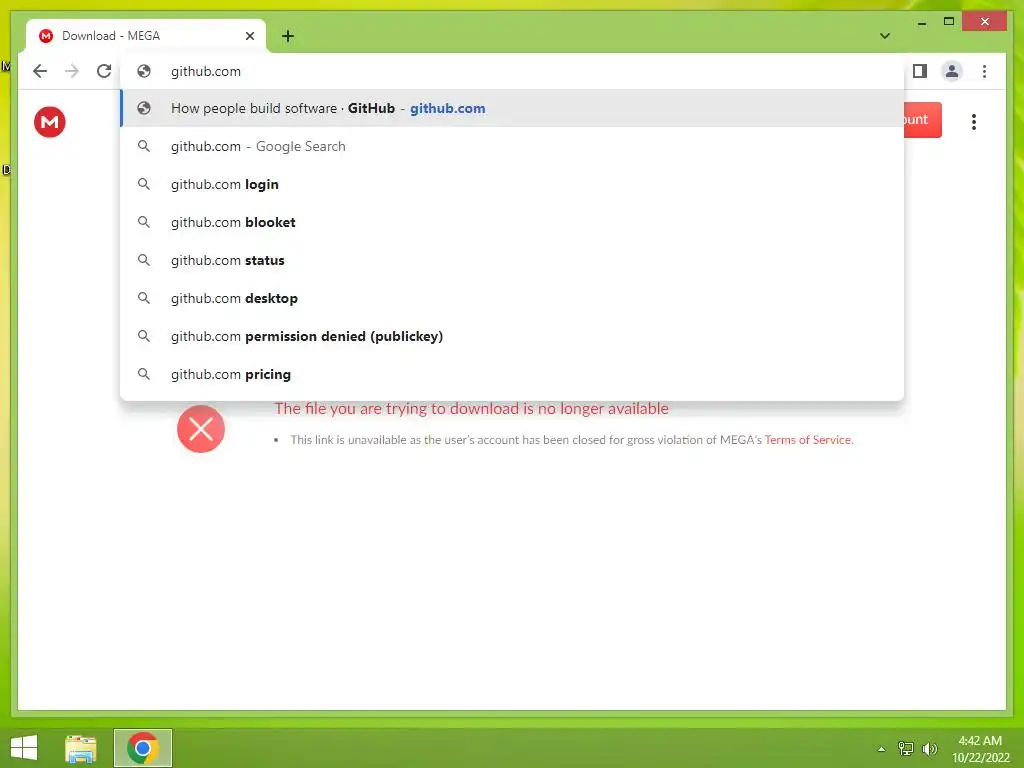
Task: Click the red X error icon
Action: pyautogui.click(x=200, y=429)
